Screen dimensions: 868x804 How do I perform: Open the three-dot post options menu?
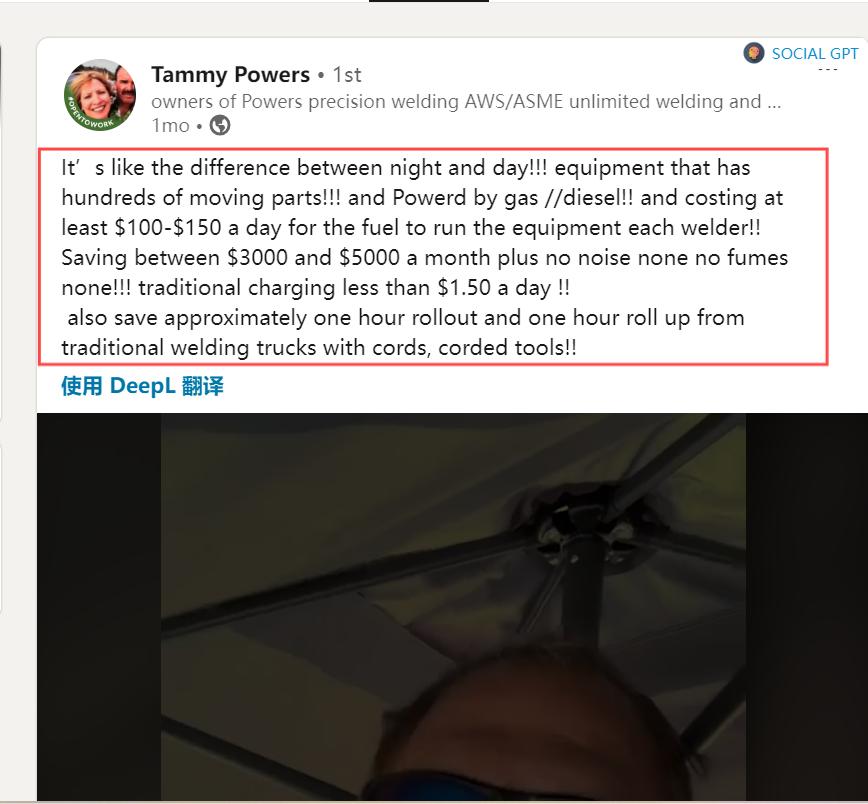coord(828,70)
